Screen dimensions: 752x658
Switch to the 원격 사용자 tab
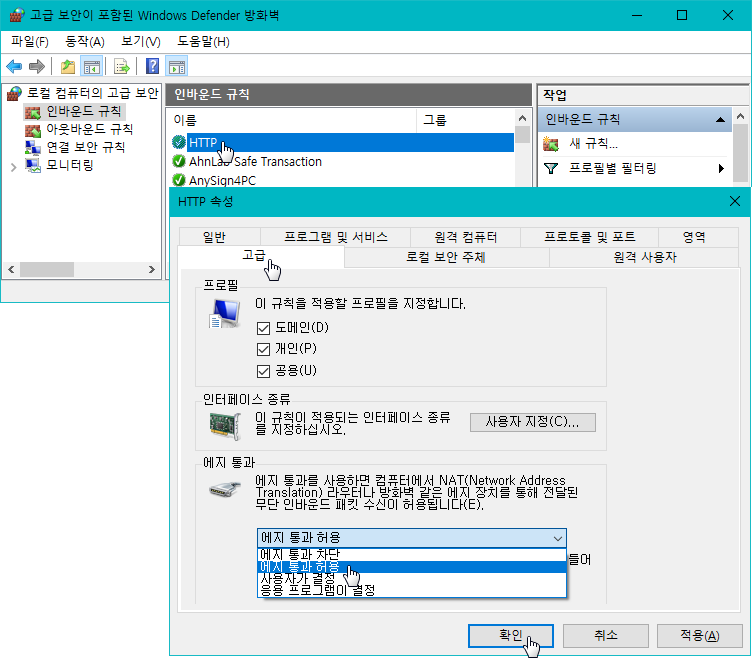[645, 258]
